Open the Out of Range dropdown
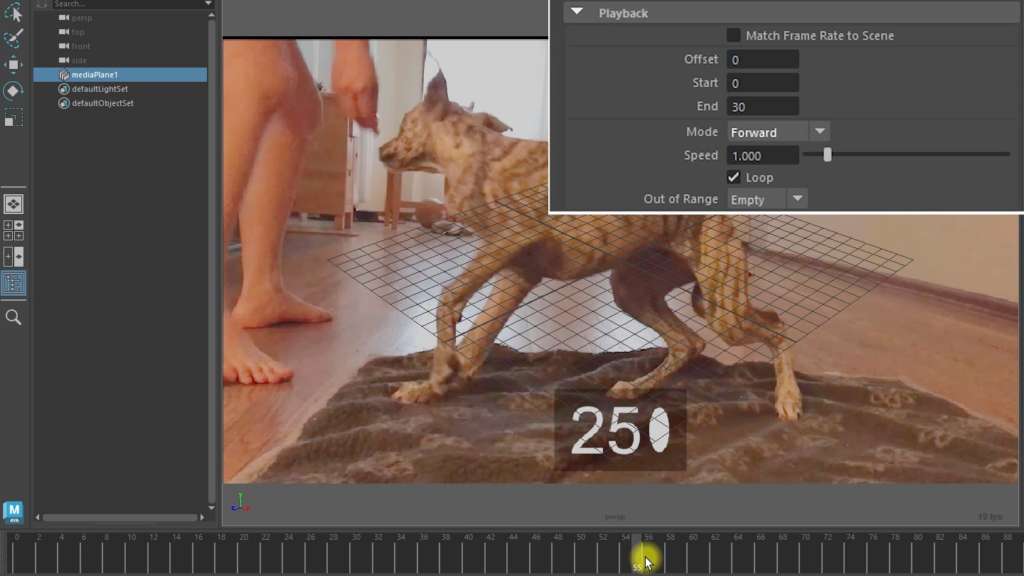Screen dimensions: 1024x576 [767, 199]
